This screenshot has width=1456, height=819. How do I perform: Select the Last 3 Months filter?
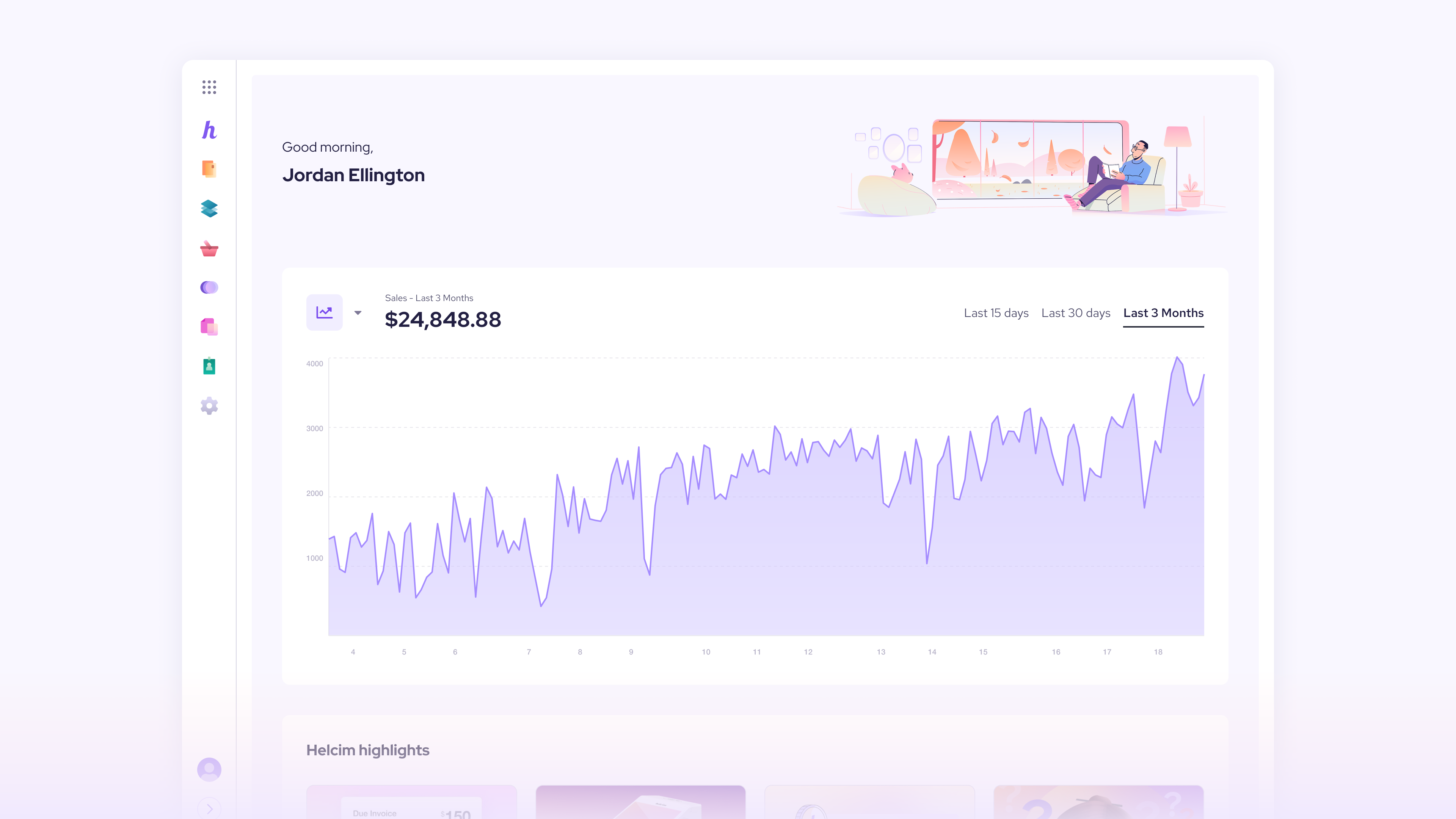1163,312
